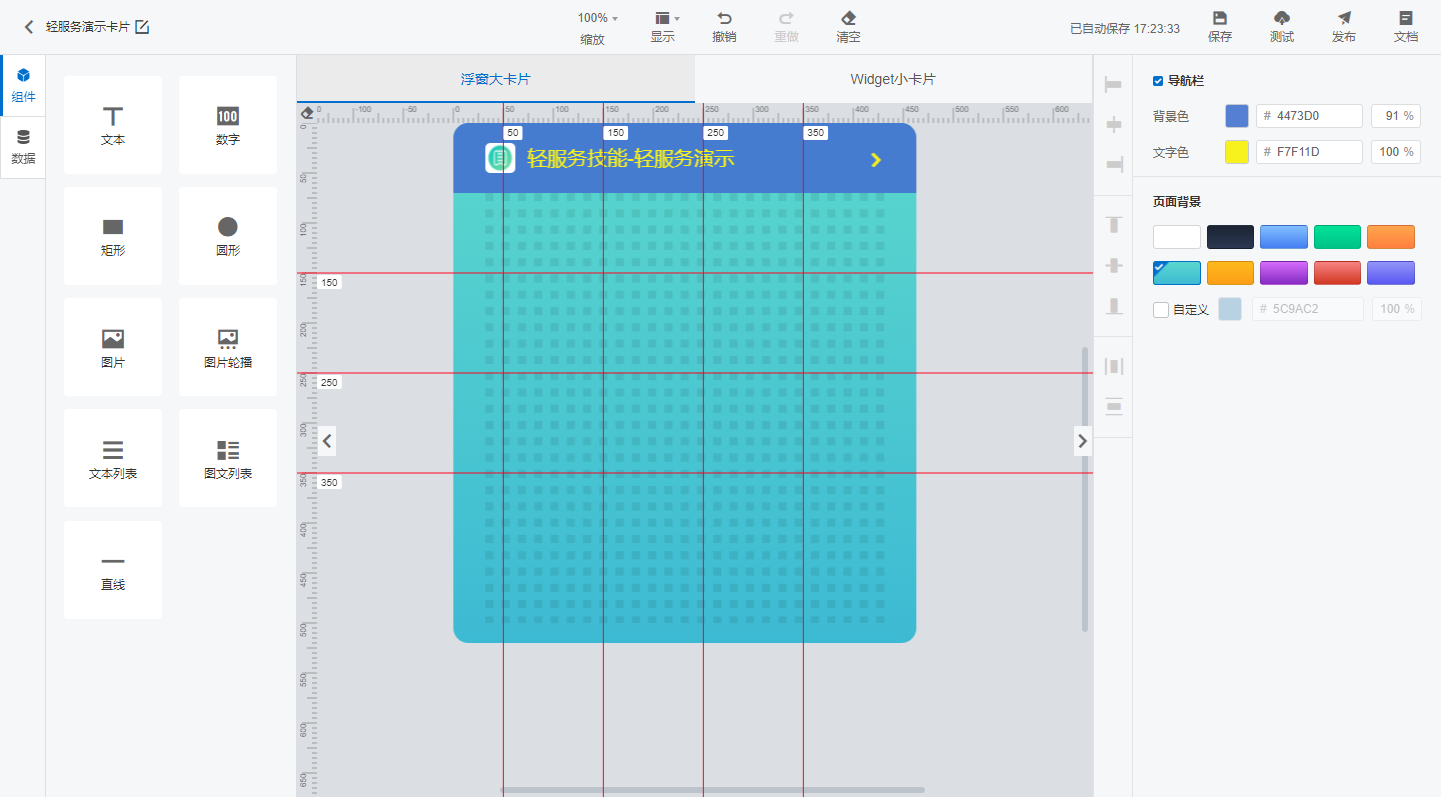
Task: Open the 浮窗大卡片 tab
Action: [x=496, y=79]
